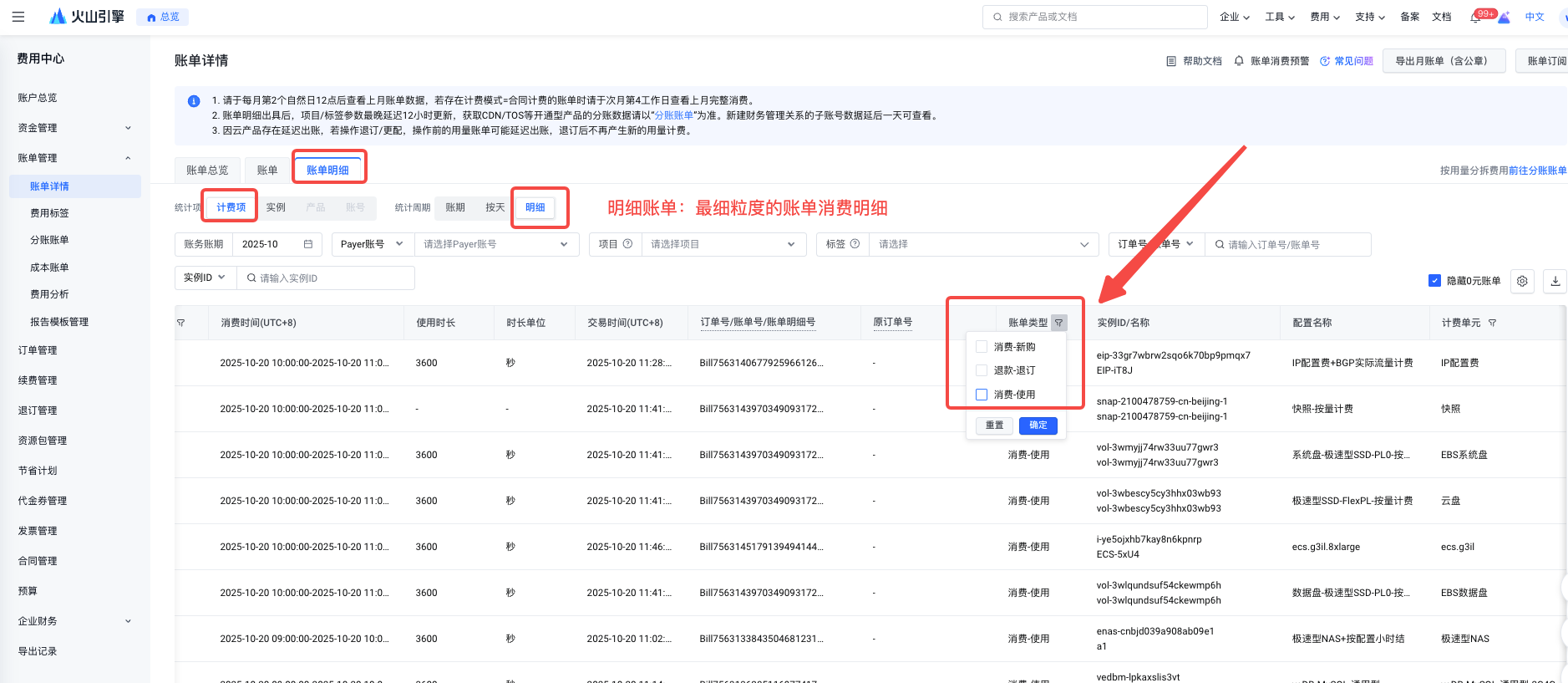
Task: Click the 确定 filter confirm button
Action: tap(1038, 426)
